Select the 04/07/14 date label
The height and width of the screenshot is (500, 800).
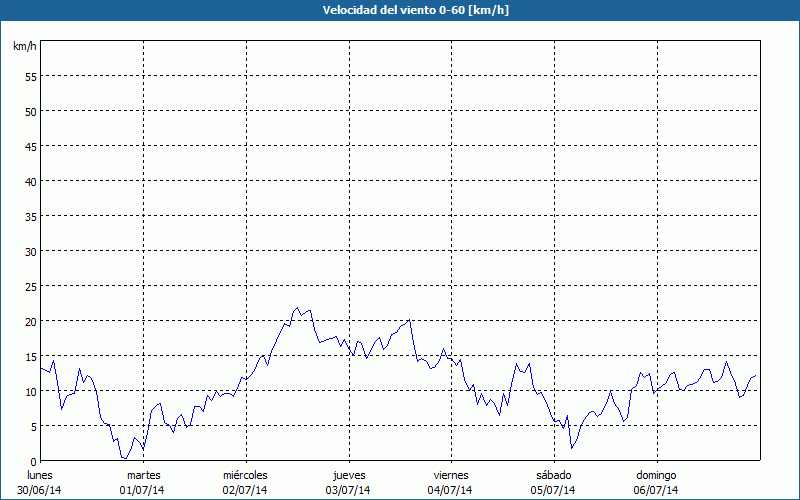[x=451, y=490]
